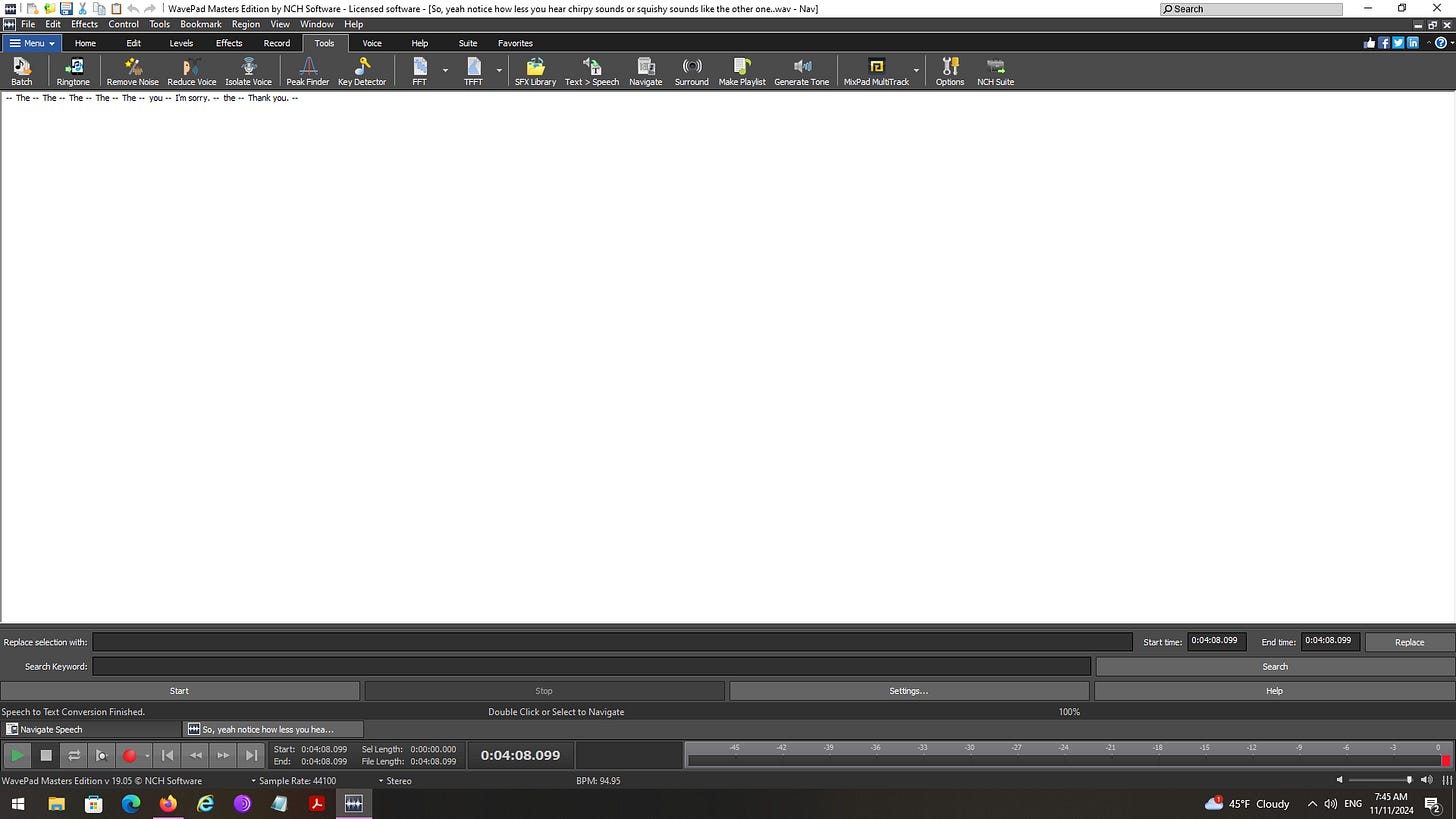This screenshot has height=819, width=1456.
Task: Expand the MixPad MultiTrack dropdown arrow
Action: pos(917,71)
